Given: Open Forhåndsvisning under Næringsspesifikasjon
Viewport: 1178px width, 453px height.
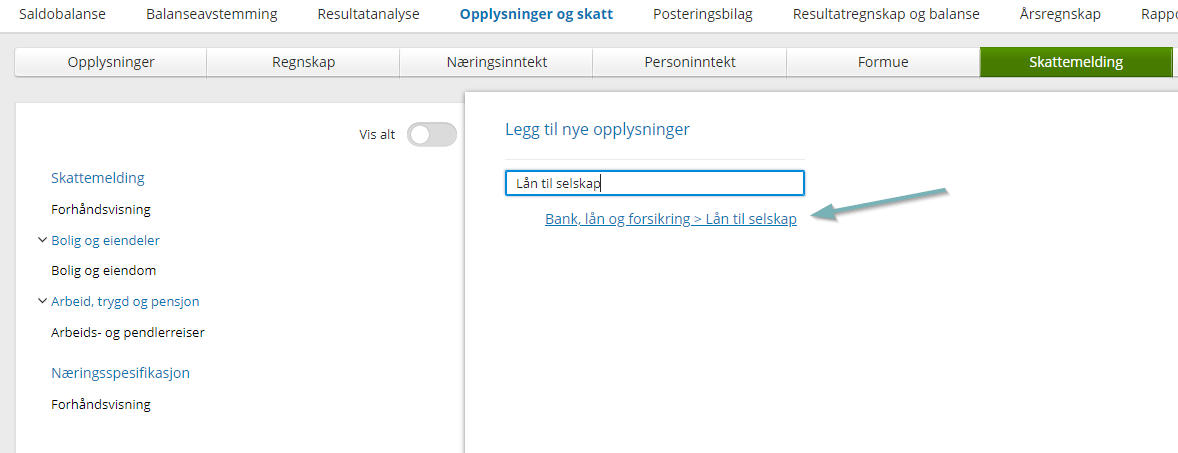Looking at the screenshot, I should pos(101,404).
